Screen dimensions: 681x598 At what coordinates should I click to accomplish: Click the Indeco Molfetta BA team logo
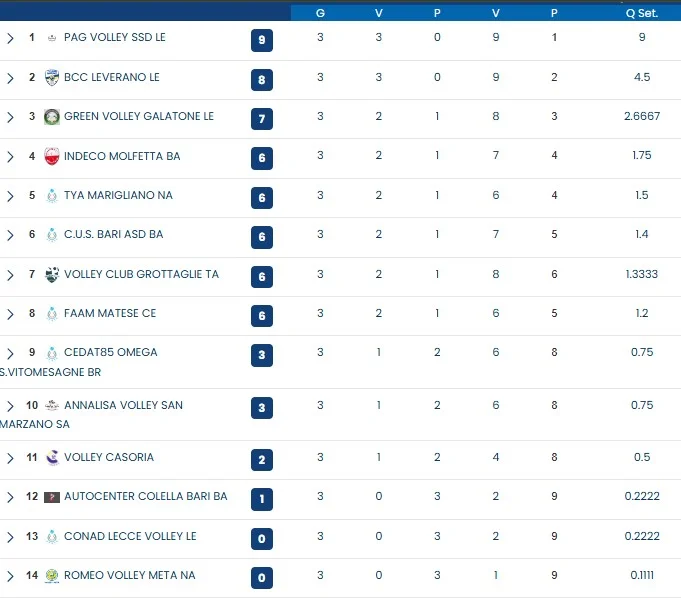52,156
